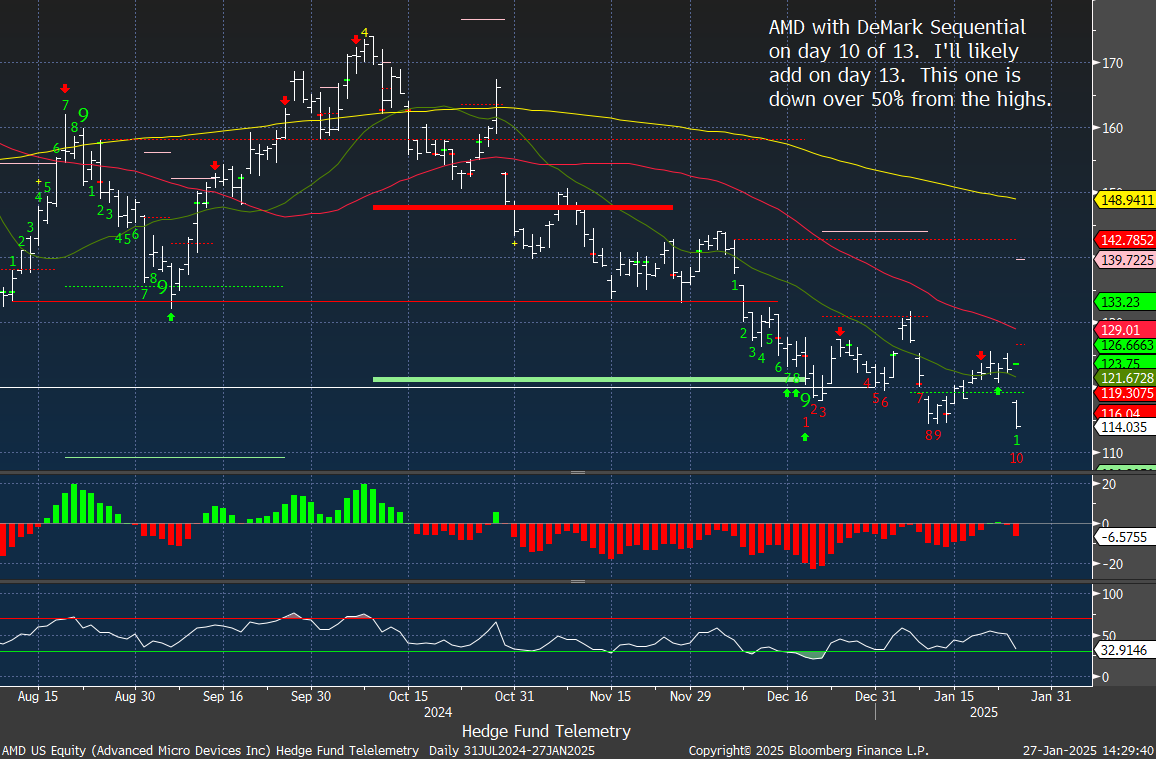Click the -6.5755 histogram value label
The height and width of the screenshot is (759, 1156).
[1124, 537]
